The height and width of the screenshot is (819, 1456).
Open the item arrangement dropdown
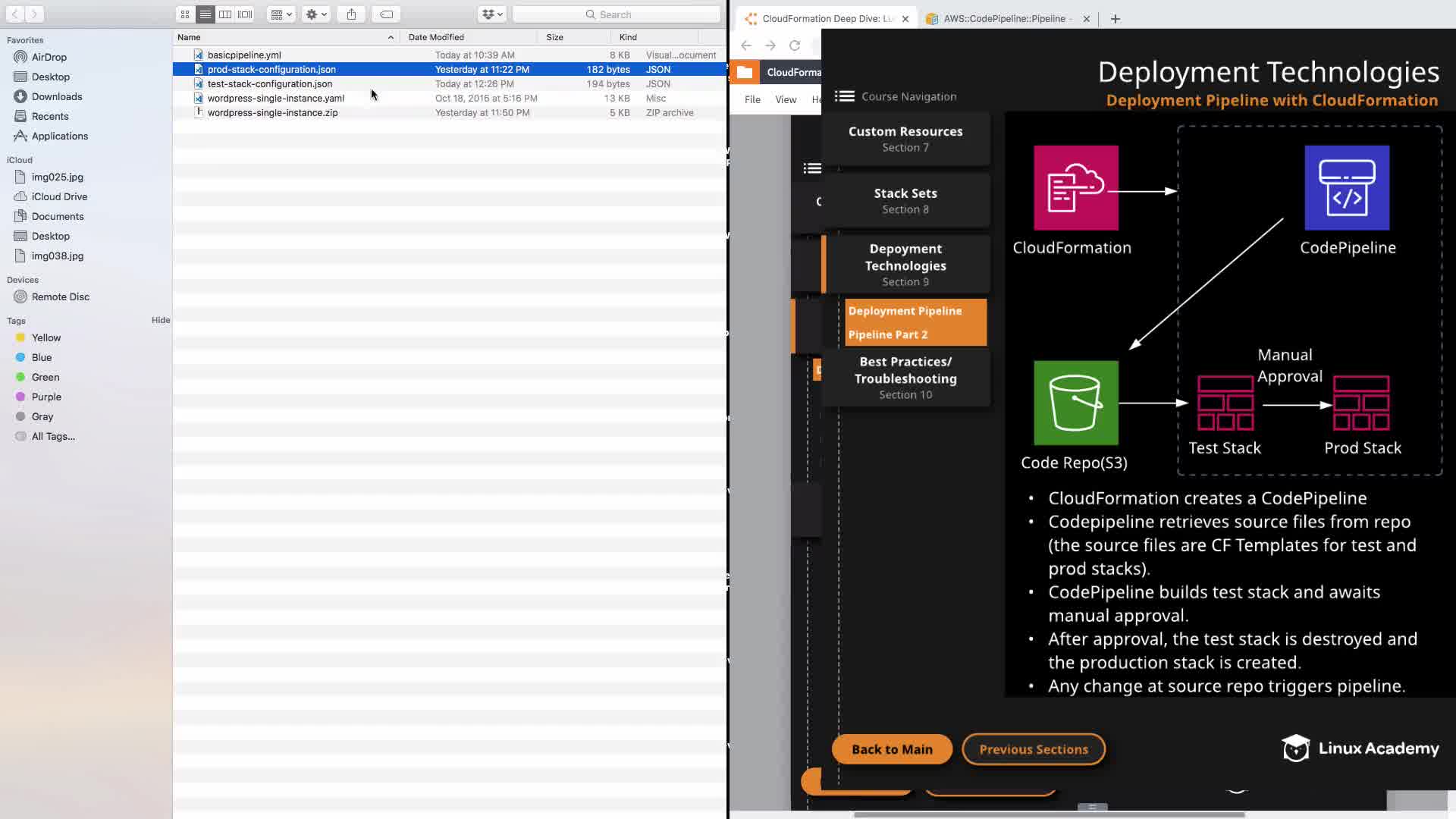[x=281, y=14]
